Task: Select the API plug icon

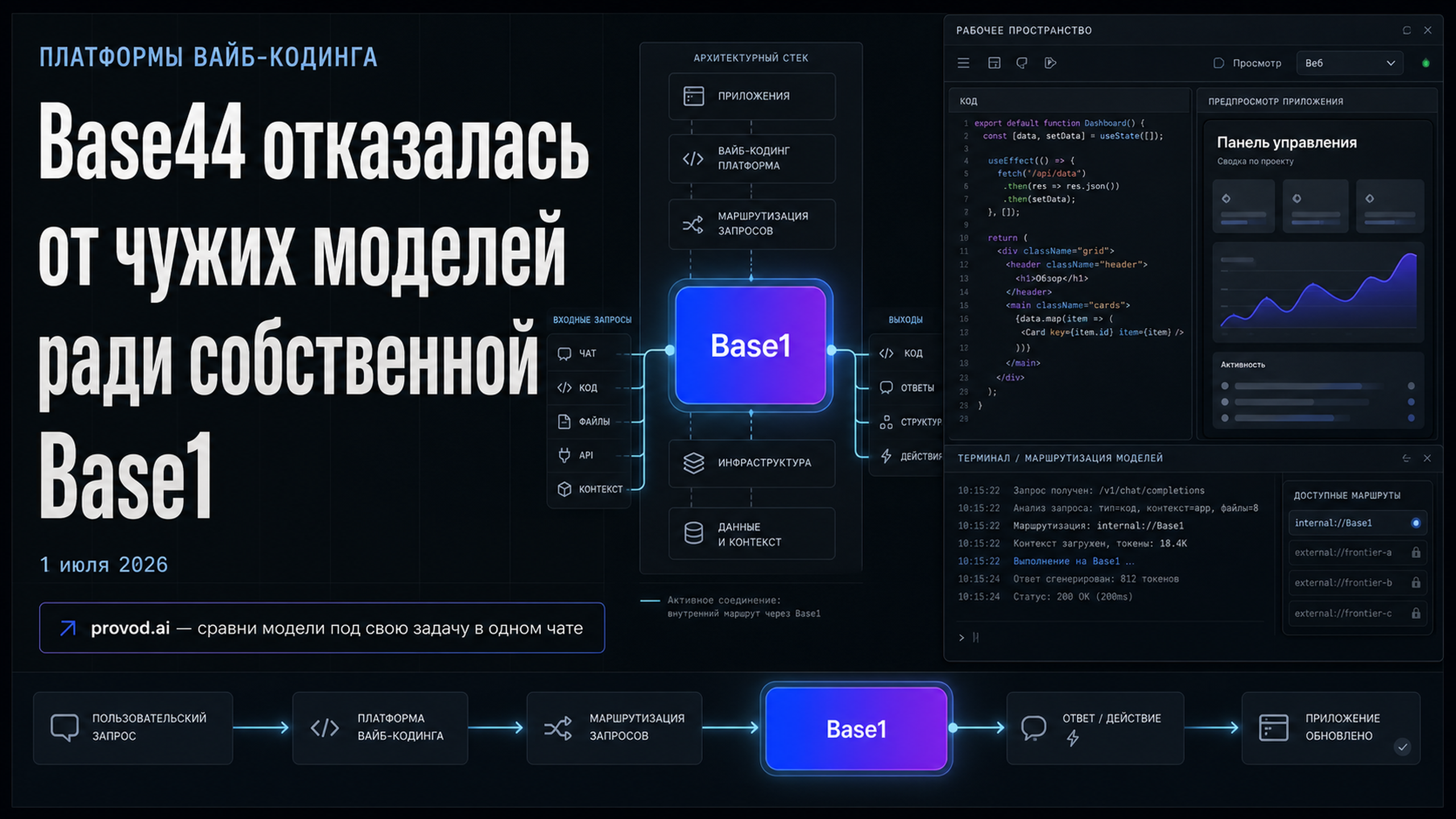Action: pos(564,456)
